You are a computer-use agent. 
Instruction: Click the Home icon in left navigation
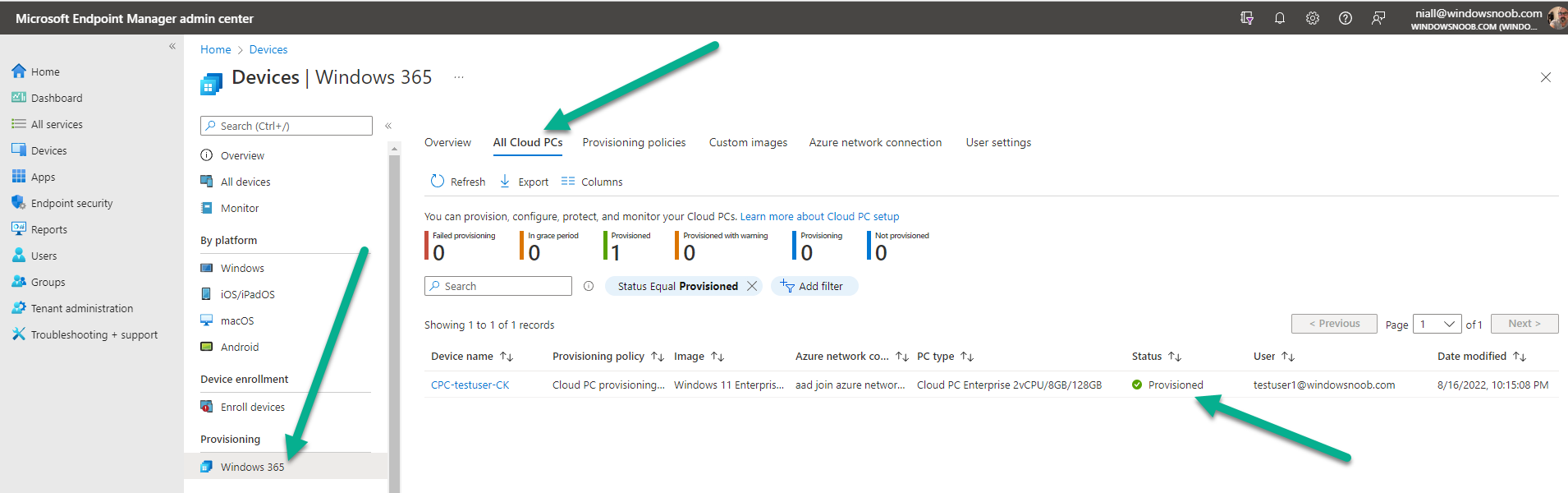[x=19, y=71]
